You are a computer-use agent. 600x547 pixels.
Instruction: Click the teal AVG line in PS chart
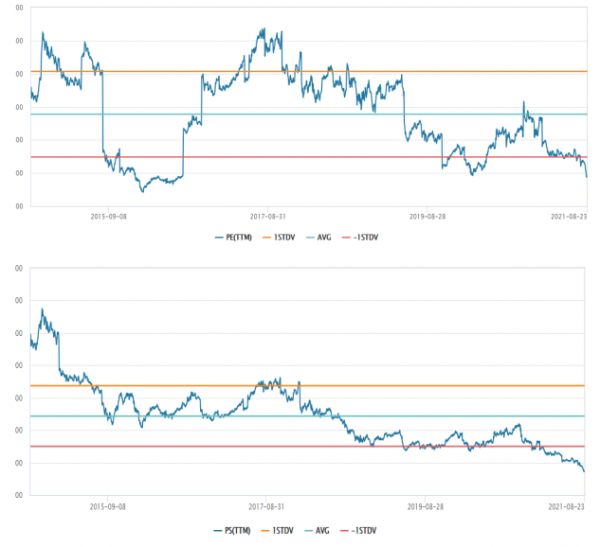pyautogui.click(x=450, y=416)
